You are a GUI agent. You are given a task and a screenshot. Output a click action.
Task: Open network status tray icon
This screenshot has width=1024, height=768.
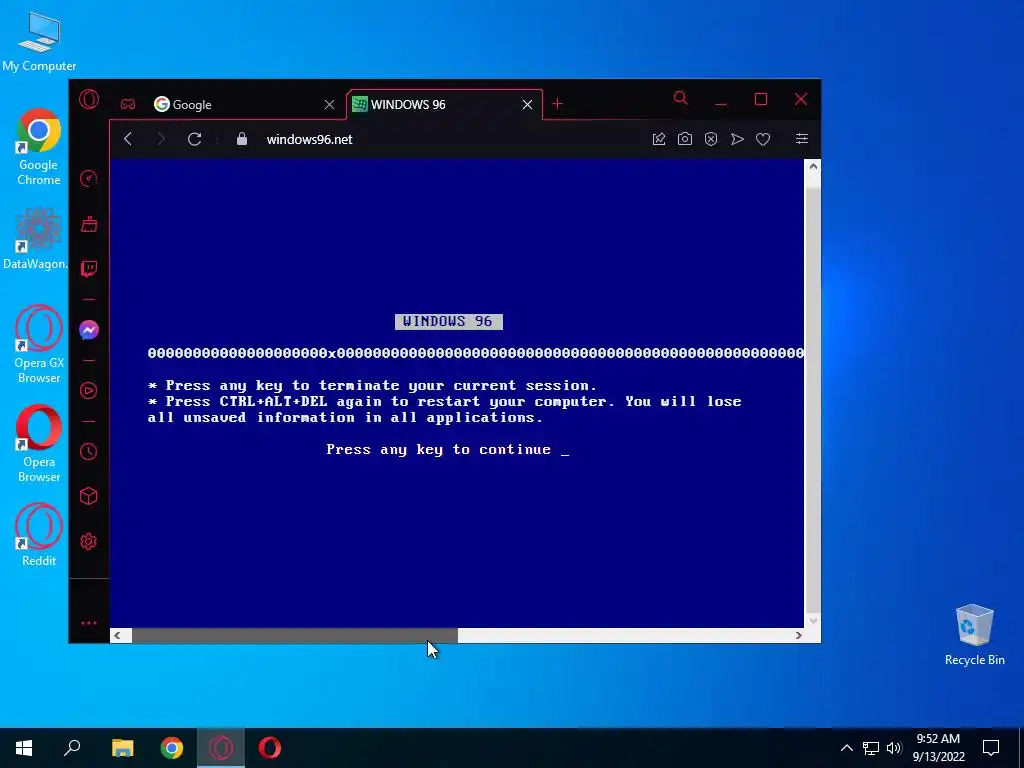pos(871,748)
